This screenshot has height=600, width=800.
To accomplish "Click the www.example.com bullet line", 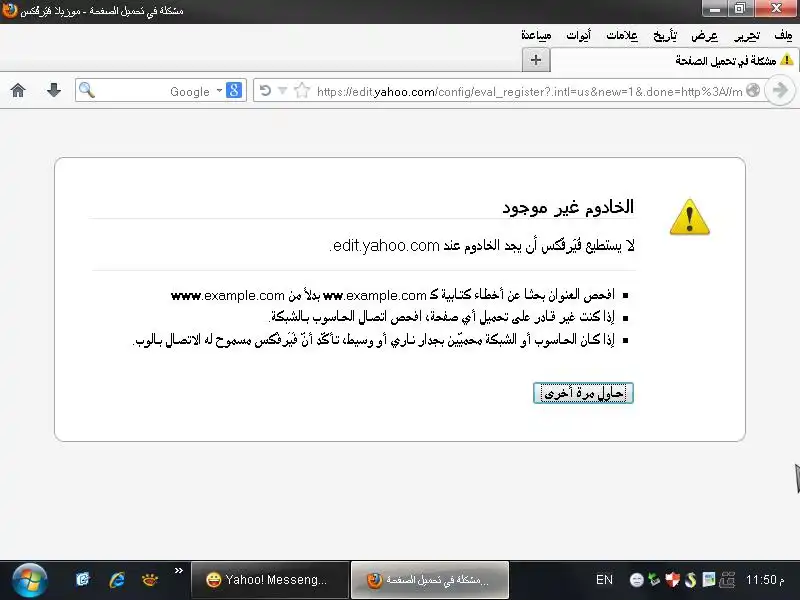I will pos(393,295).
